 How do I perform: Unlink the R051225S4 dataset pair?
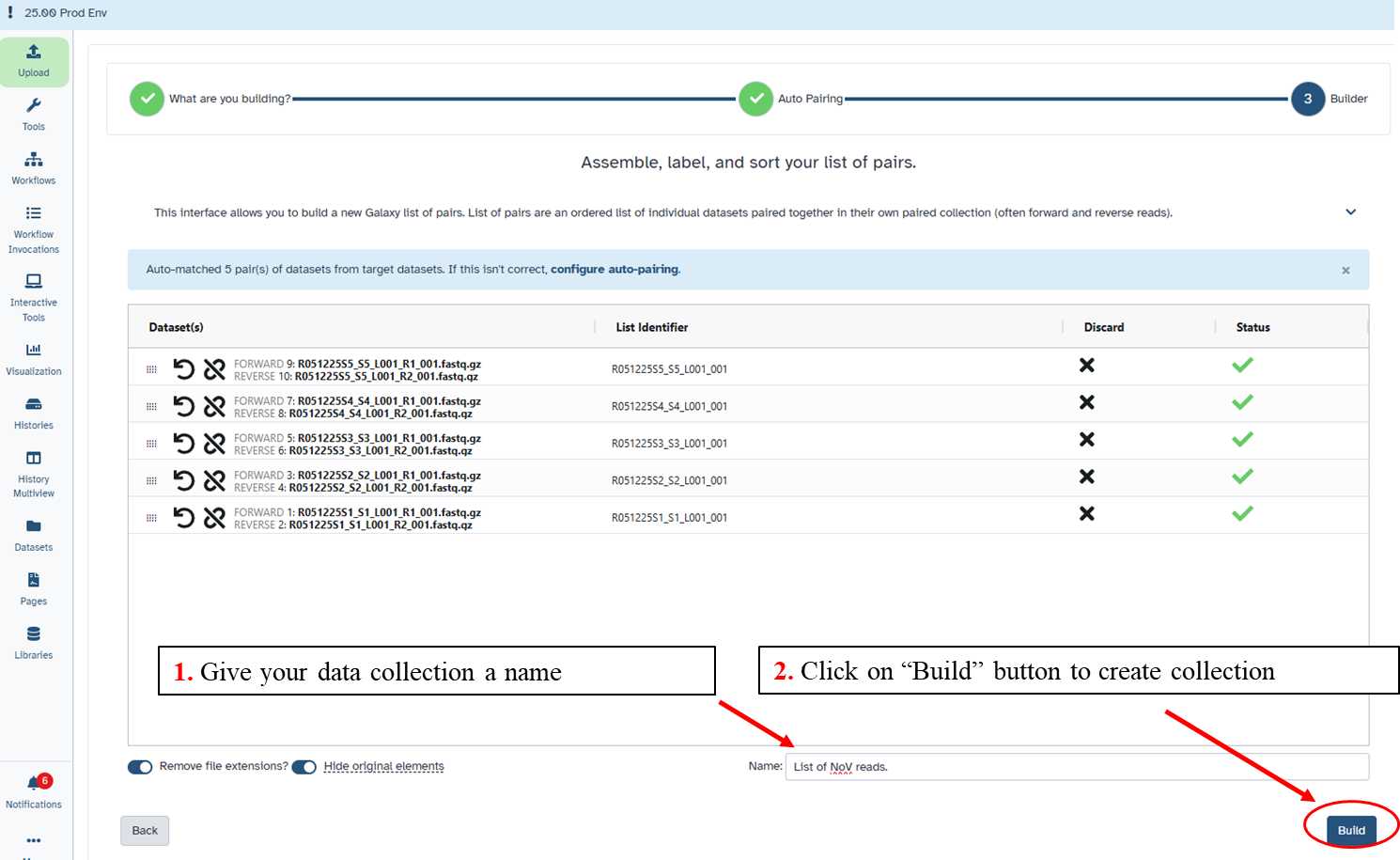pyautogui.click(x=214, y=406)
